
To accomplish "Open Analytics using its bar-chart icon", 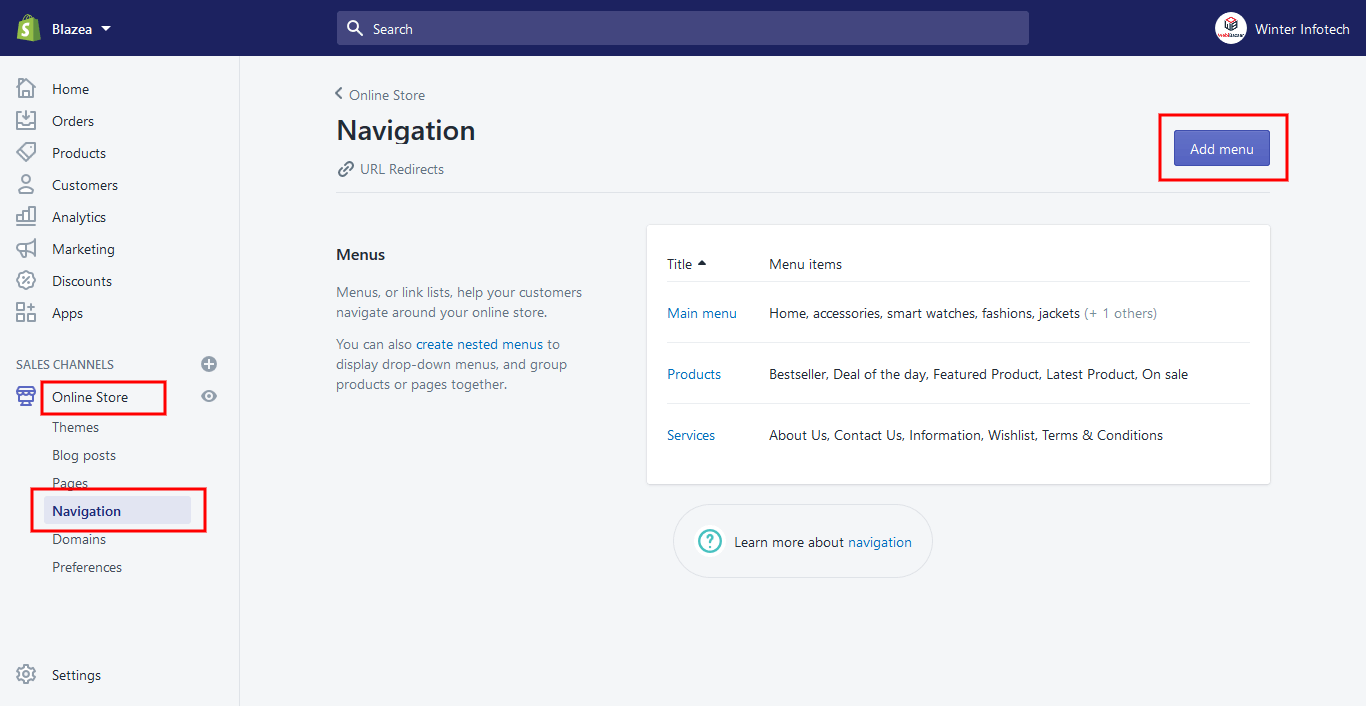I will tap(27, 216).
